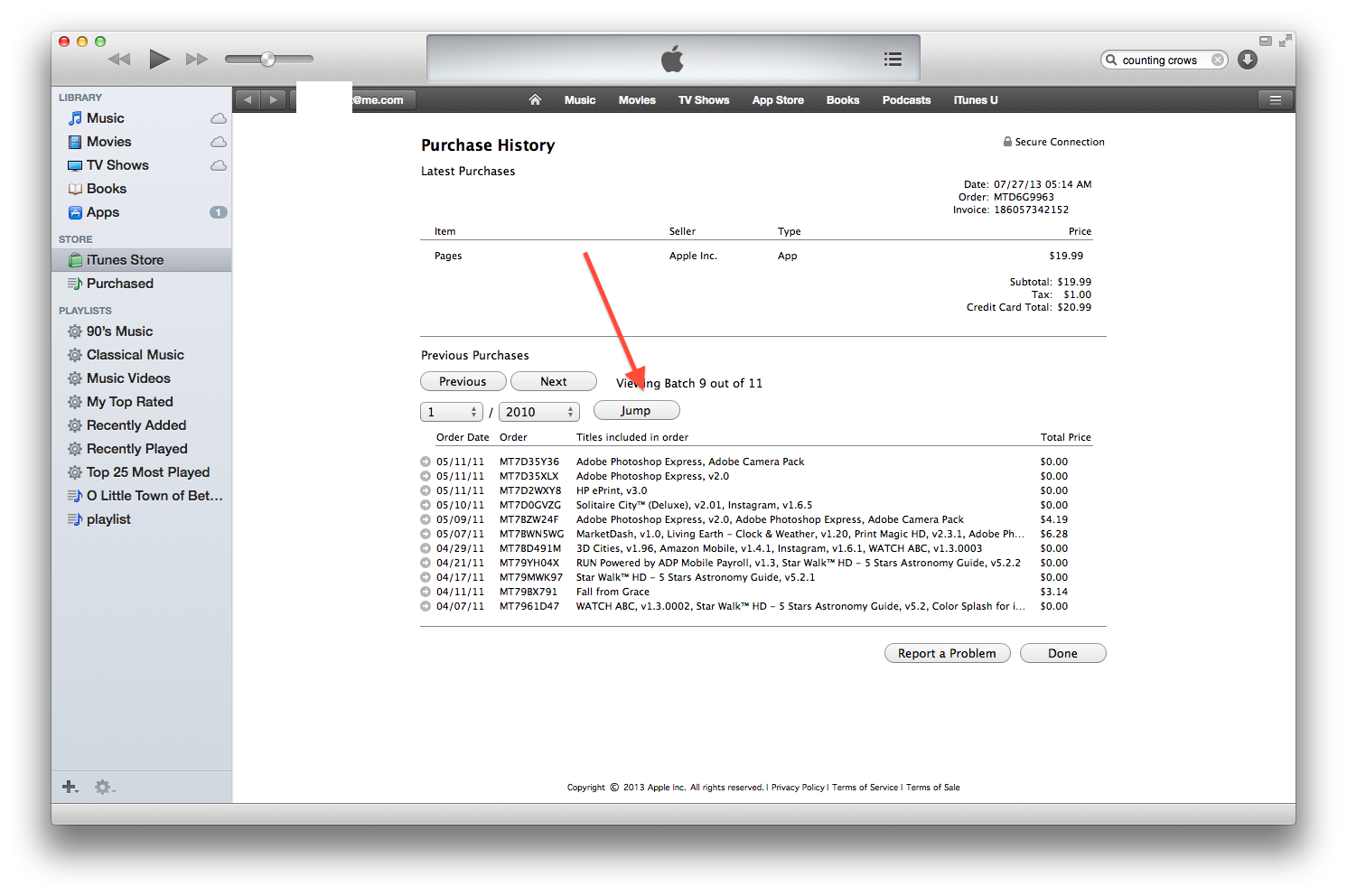The image size is (1347, 896).
Task: Open the sidebar gear actions menu
Action: pos(105,787)
